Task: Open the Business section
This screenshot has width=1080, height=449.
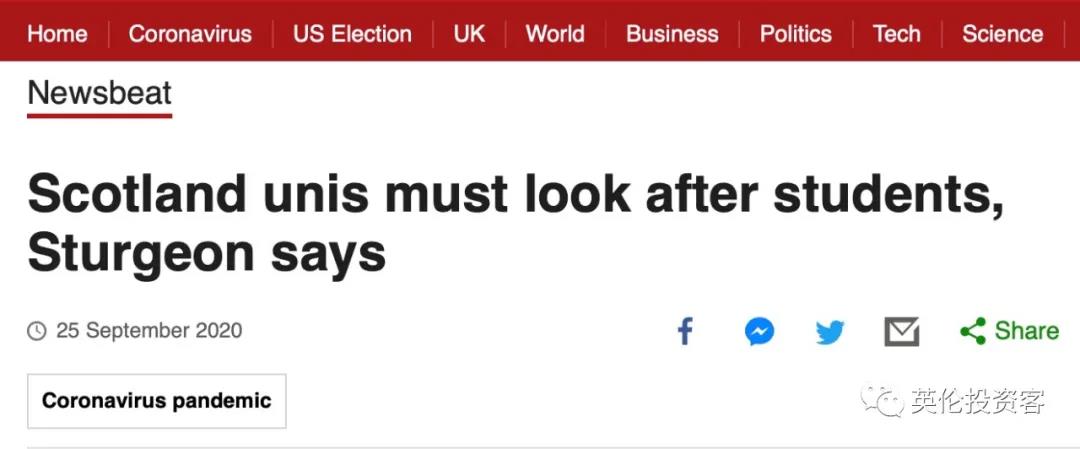Action: [672, 34]
